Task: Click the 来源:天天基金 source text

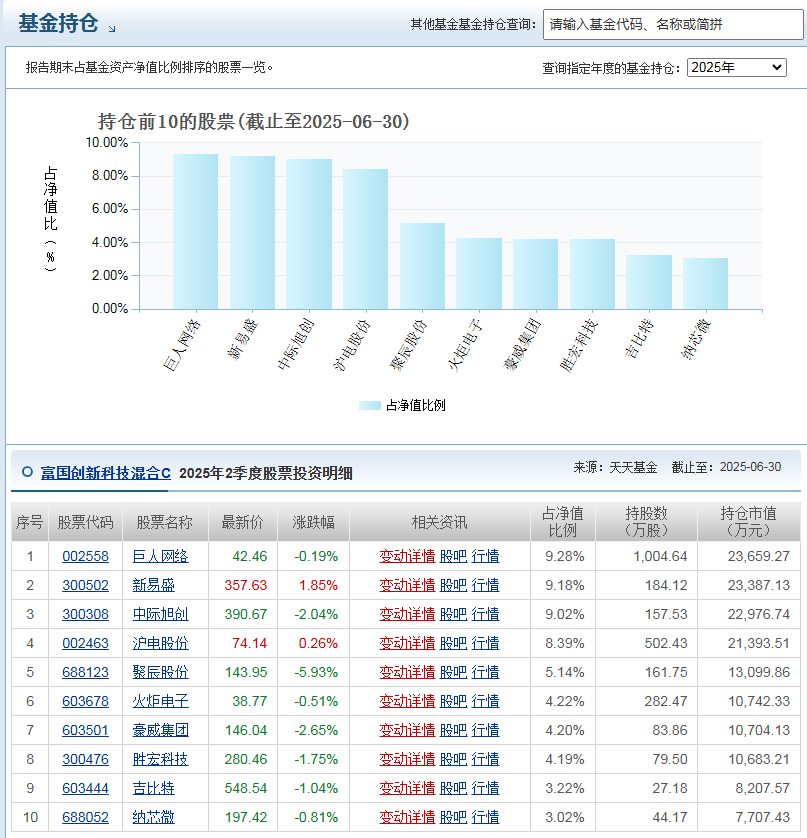Action: [615, 468]
